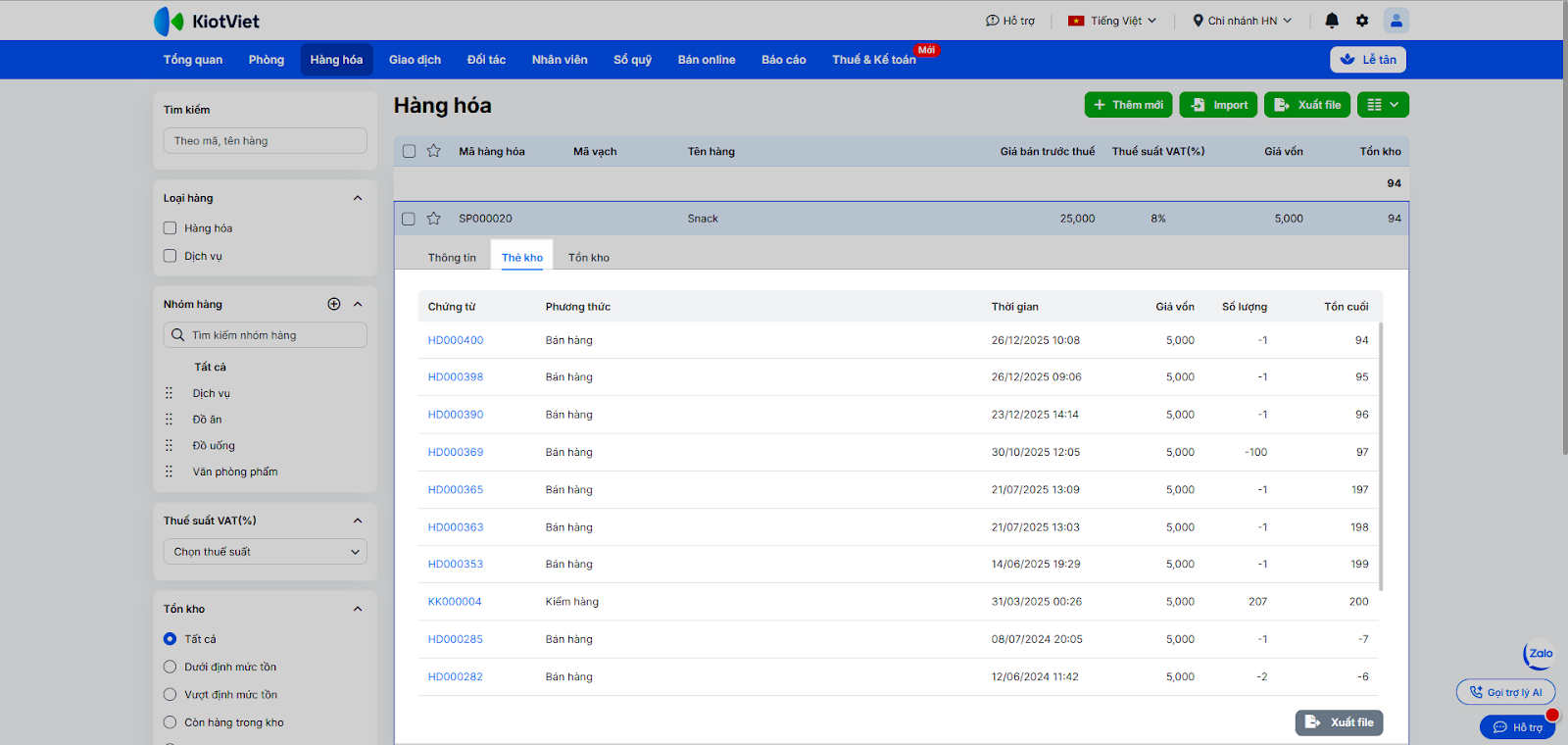Click the notification bell icon
Image resolution: width=1568 pixels, height=745 pixels.
1331,21
